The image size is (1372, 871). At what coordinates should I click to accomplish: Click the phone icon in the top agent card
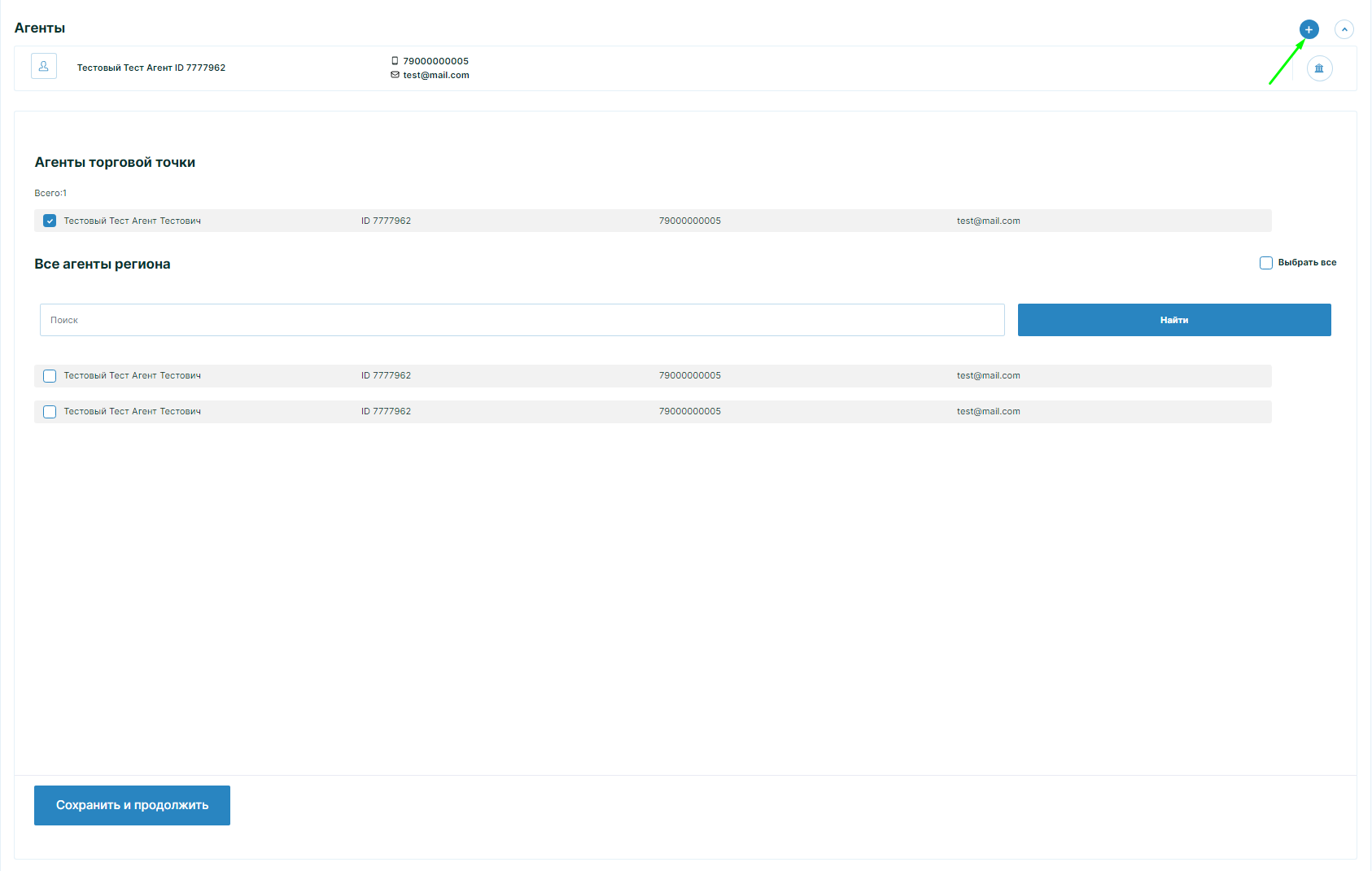[395, 61]
